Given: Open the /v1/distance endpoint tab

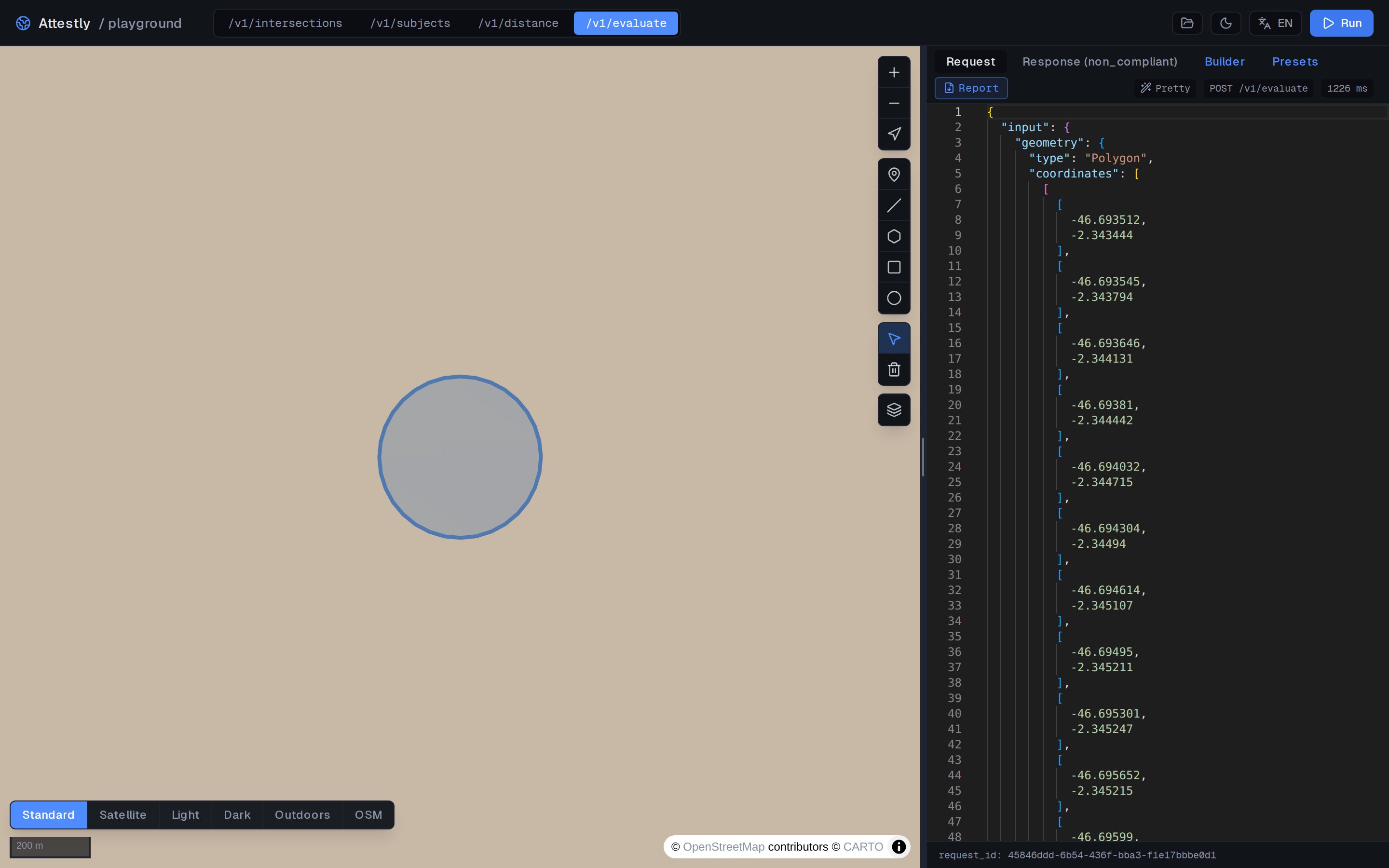Looking at the screenshot, I should pyautogui.click(x=517, y=23).
